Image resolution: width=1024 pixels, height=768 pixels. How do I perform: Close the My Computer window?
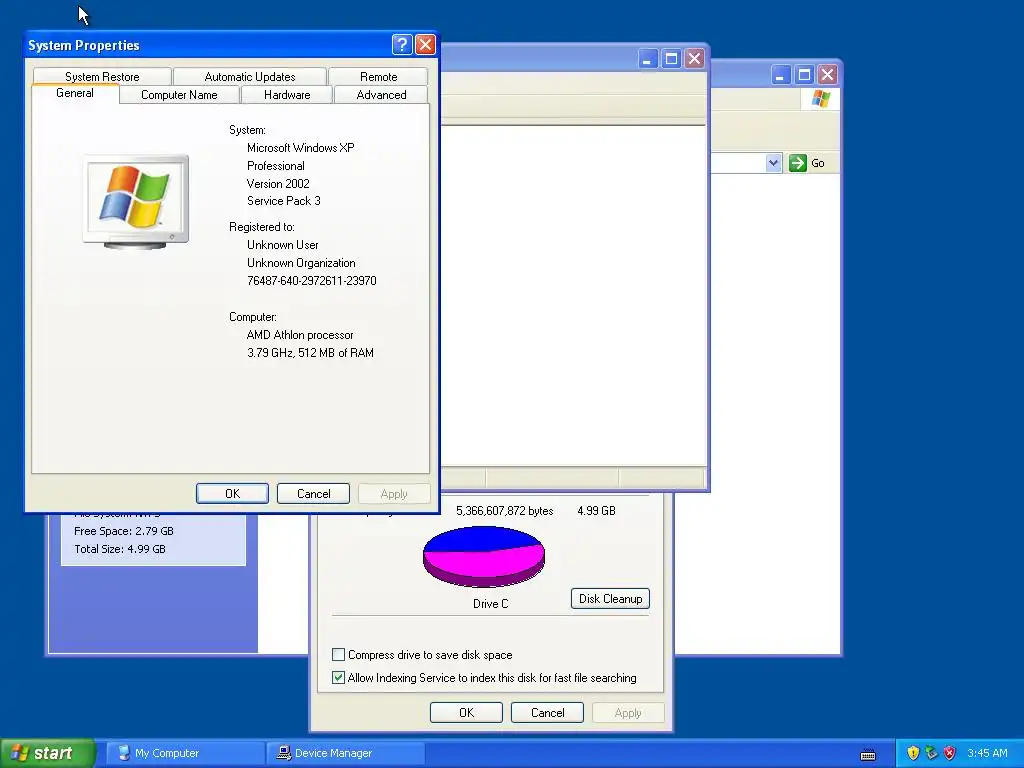click(827, 74)
